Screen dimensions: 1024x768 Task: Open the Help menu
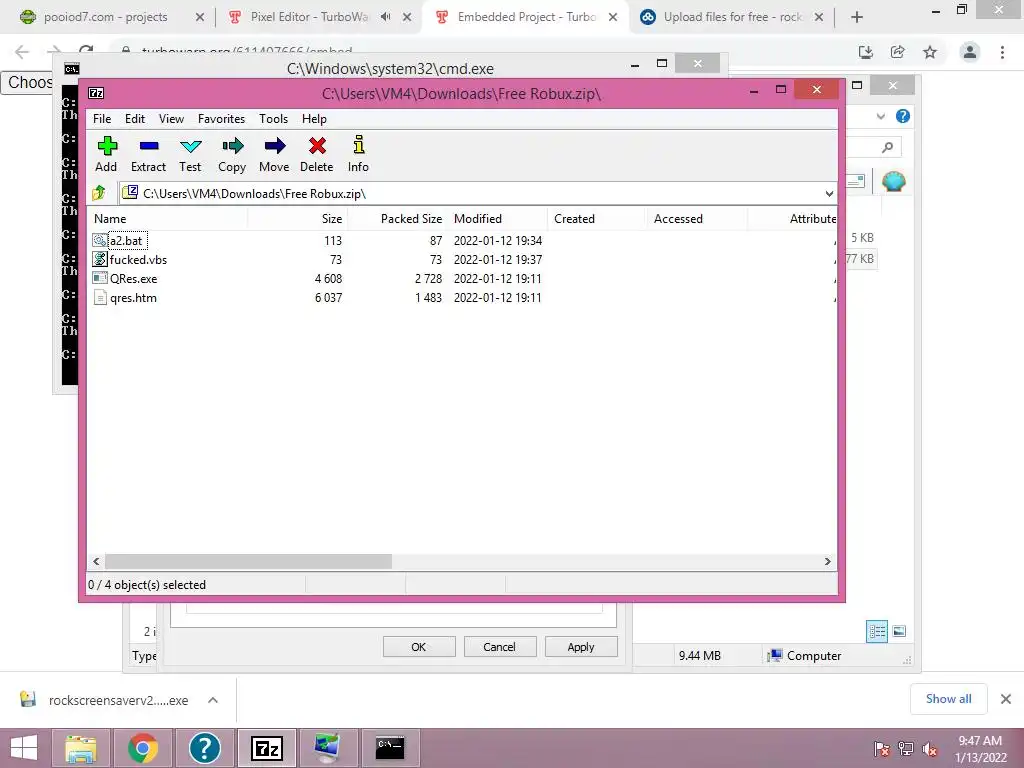[314, 119]
